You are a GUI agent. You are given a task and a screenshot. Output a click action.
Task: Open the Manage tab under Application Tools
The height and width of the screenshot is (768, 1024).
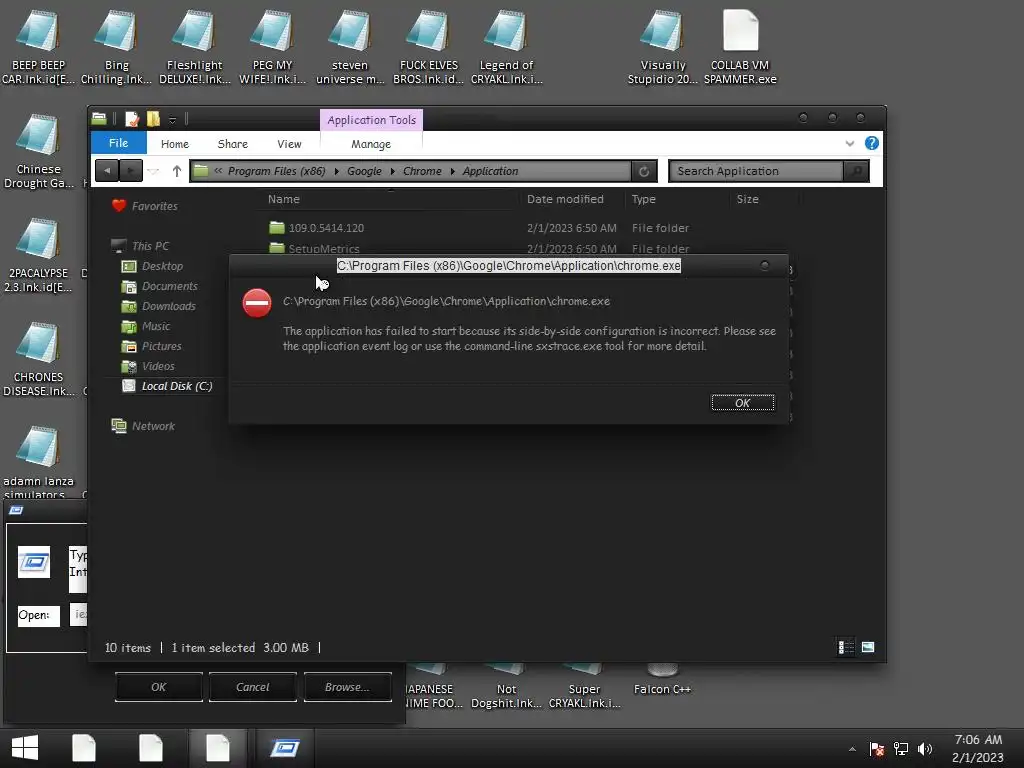point(371,144)
